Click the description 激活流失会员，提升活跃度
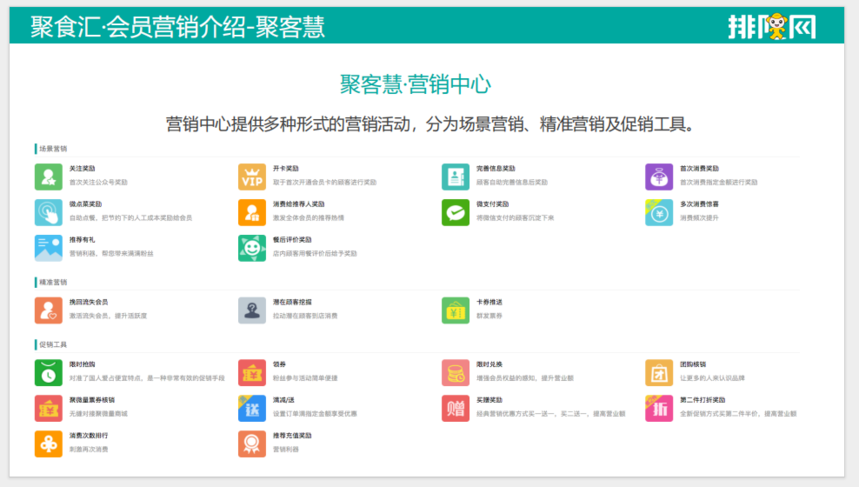The width and height of the screenshot is (859, 487). pyautogui.click(x=108, y=316)
